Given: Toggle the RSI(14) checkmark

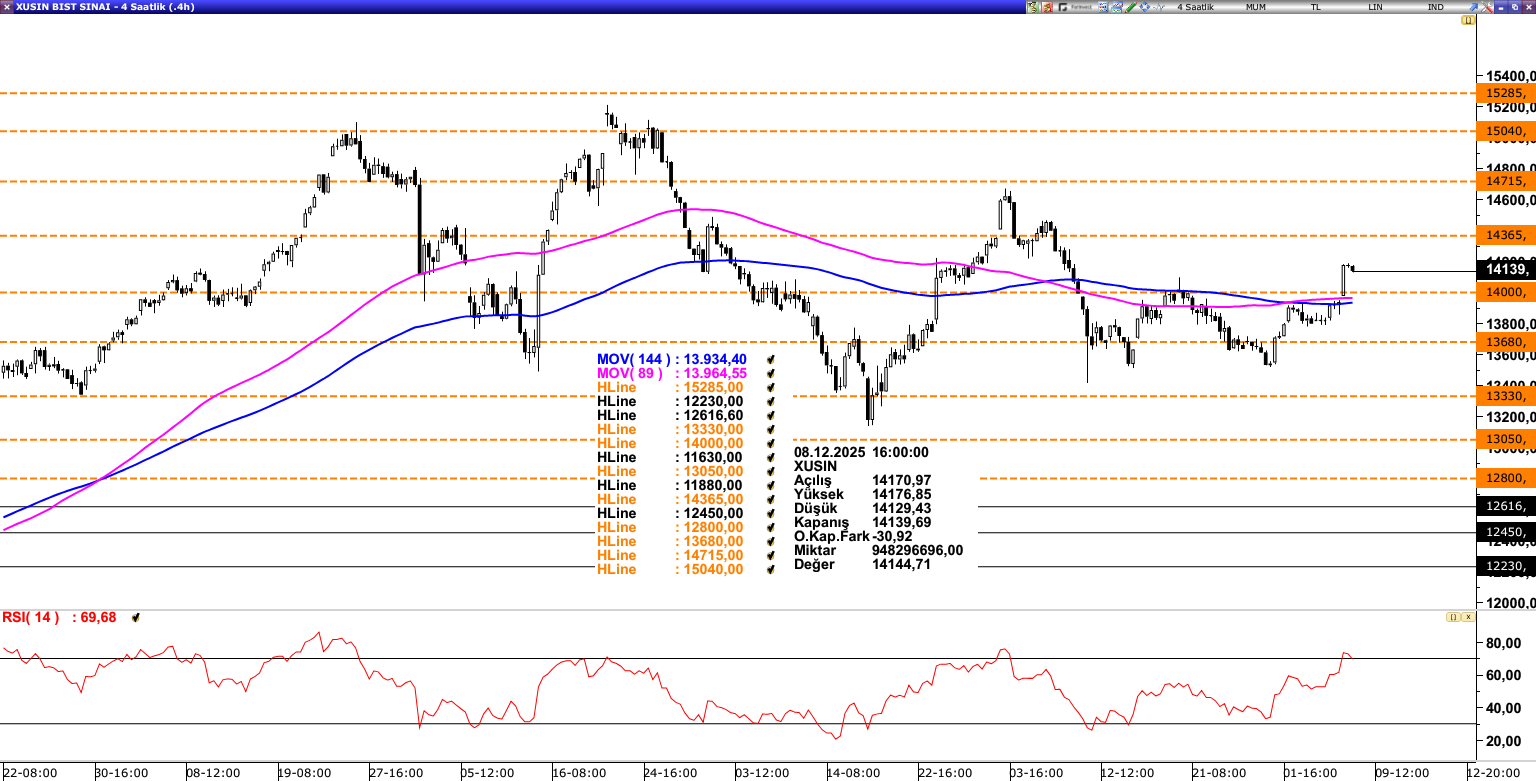Looking at the screenshot, I should [x=135, y=618].
